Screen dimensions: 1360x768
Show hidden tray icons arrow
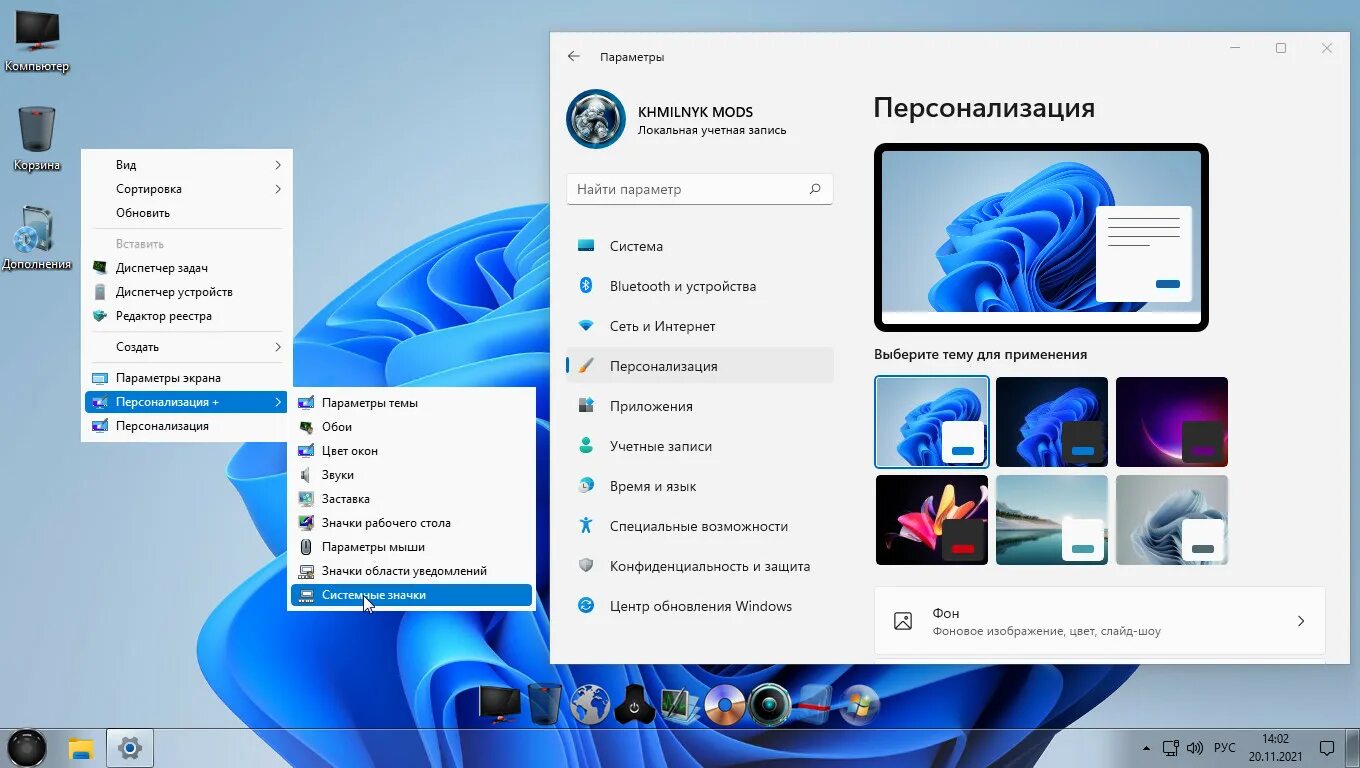tap(1146, 748)
